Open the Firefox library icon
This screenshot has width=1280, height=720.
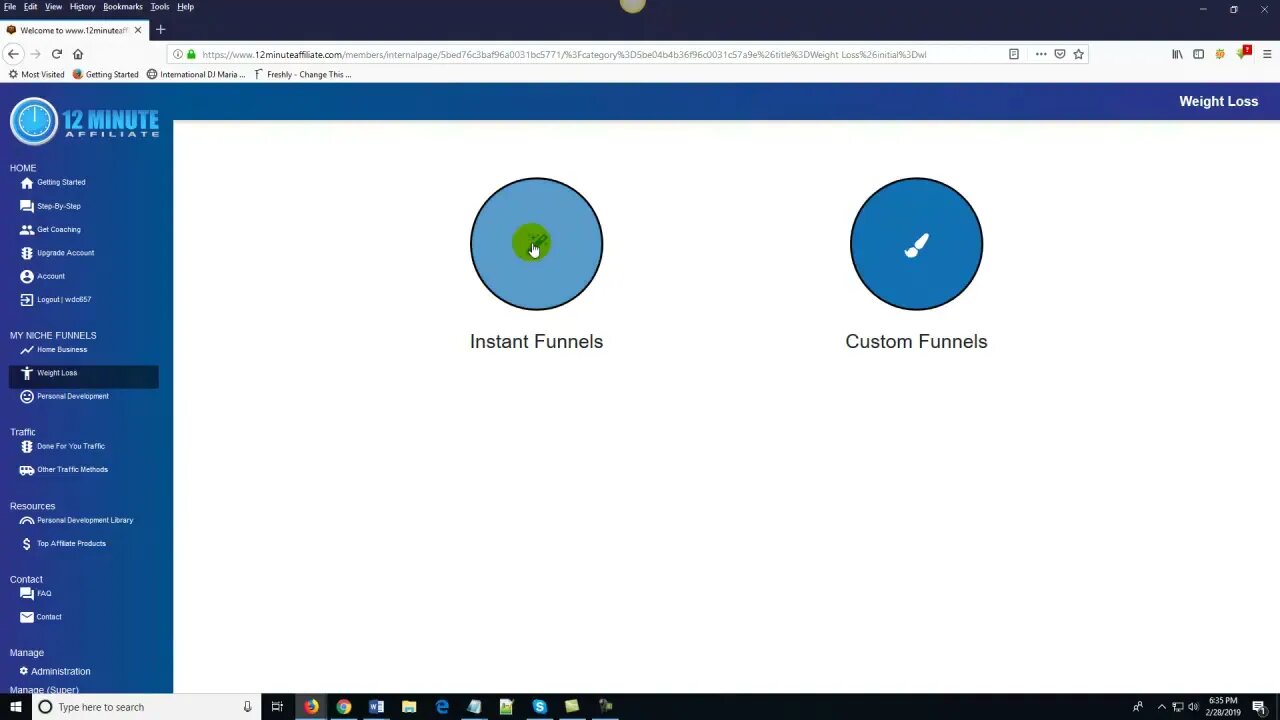[1177, 54]
